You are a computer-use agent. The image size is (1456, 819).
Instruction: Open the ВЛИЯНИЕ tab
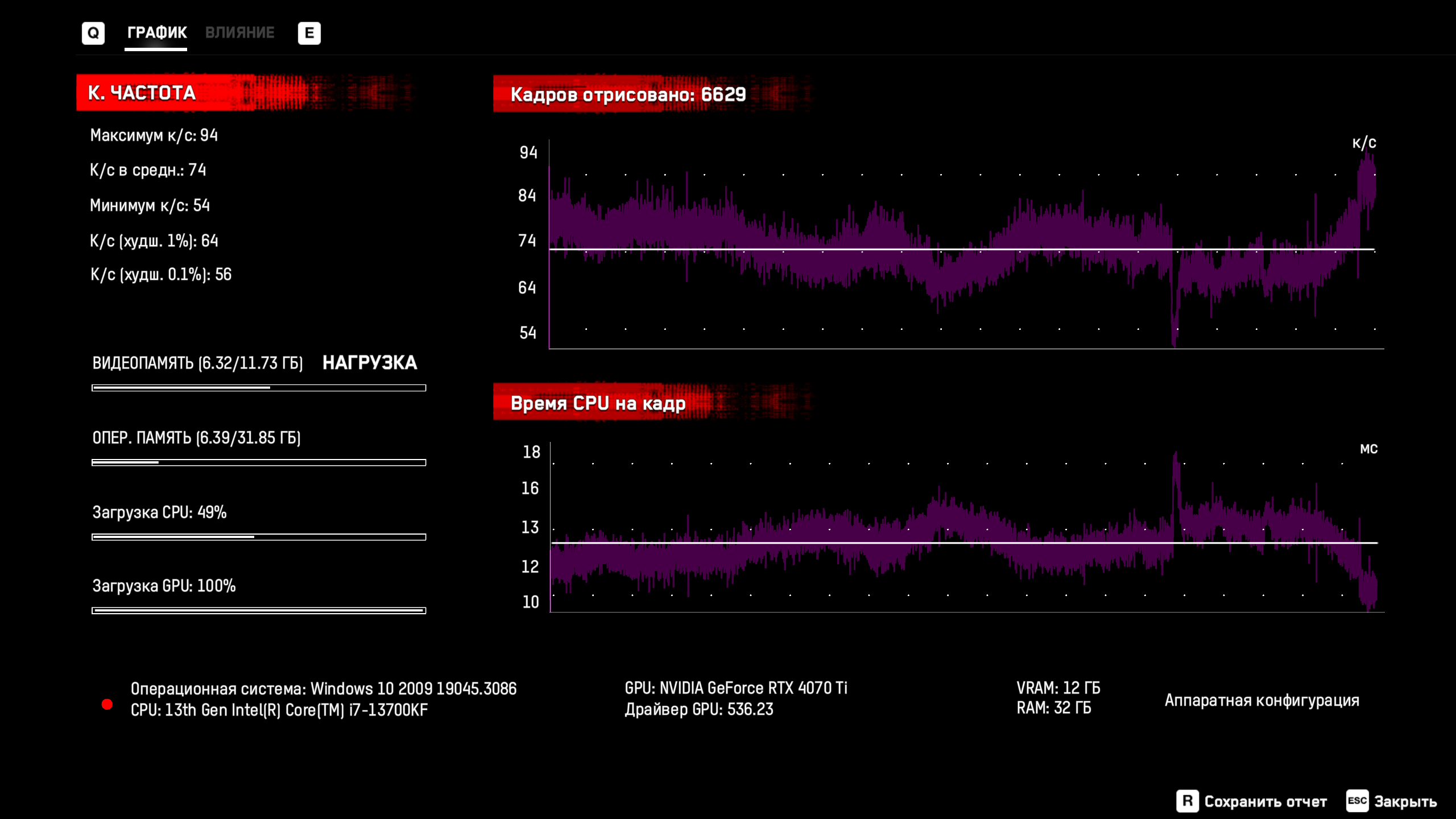pos(239,32)
